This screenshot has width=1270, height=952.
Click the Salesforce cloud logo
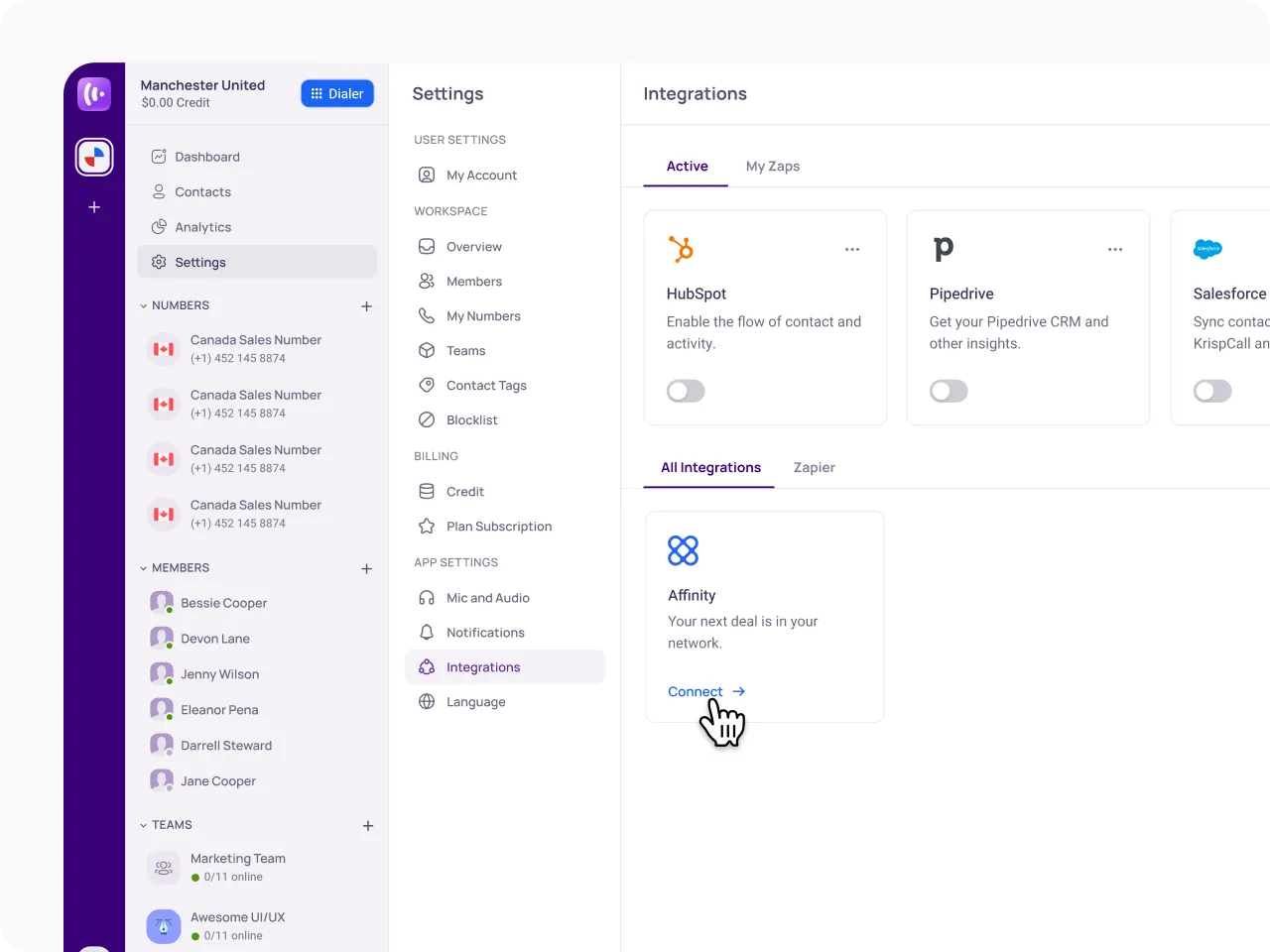pos(1207,249)
